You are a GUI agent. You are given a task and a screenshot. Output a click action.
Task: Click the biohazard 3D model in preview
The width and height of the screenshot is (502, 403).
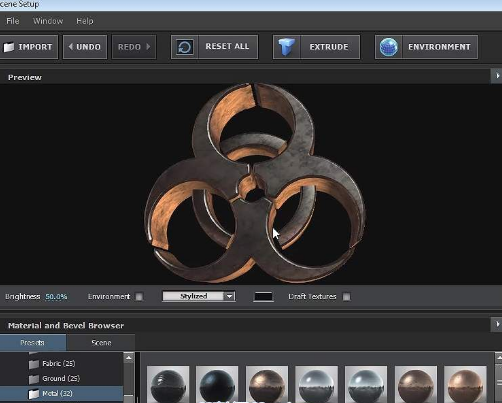tap(255, 183)
